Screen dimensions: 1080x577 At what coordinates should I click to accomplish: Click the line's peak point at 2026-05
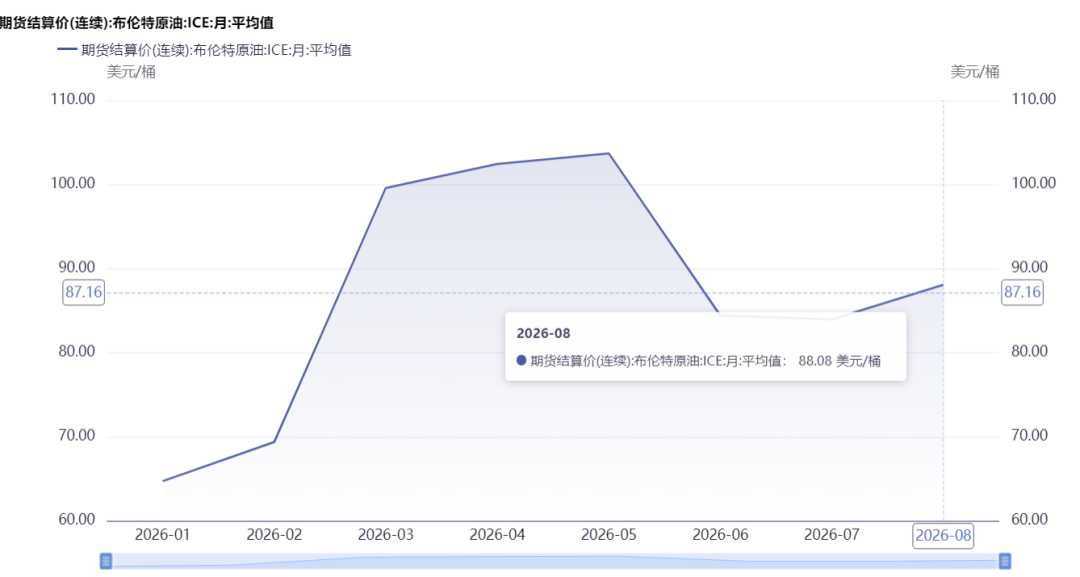coord(609,154)
